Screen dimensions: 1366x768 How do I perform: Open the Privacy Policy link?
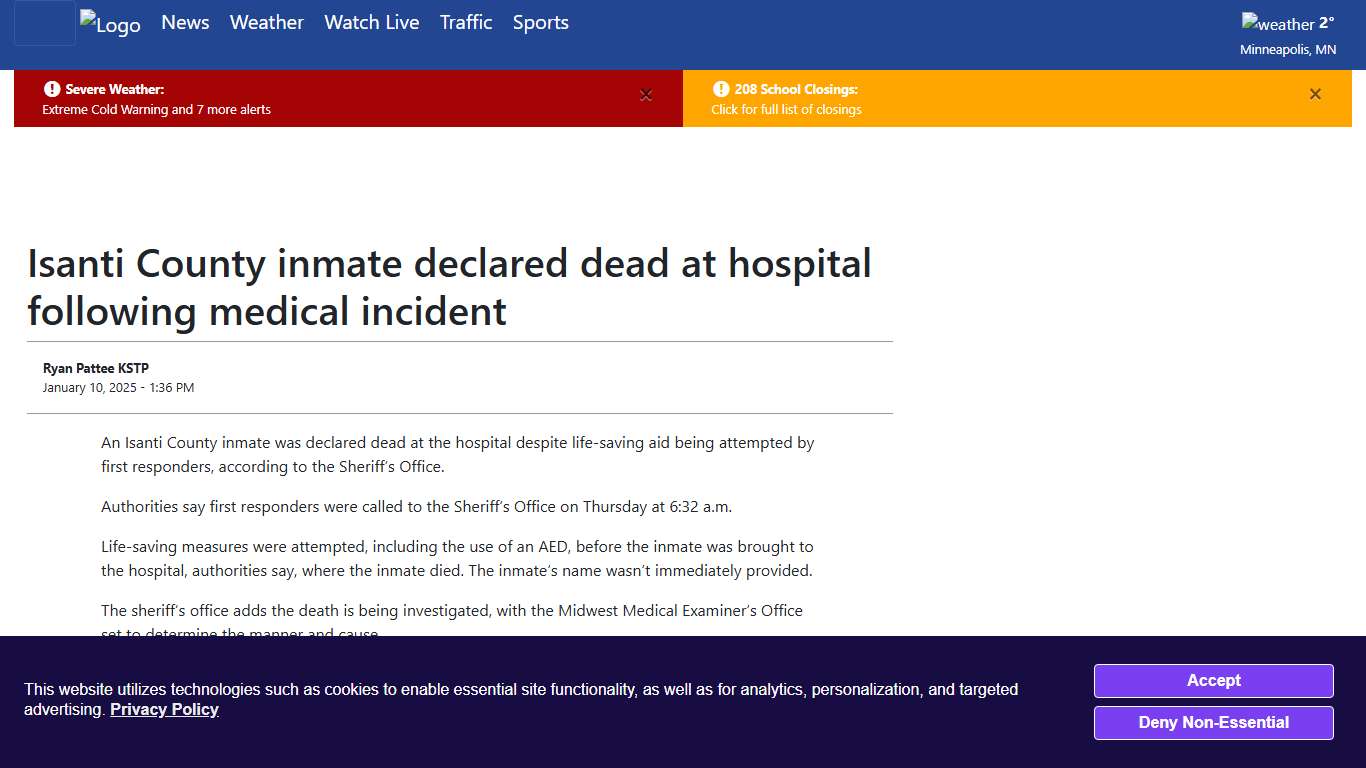click(x=164, y=709)
